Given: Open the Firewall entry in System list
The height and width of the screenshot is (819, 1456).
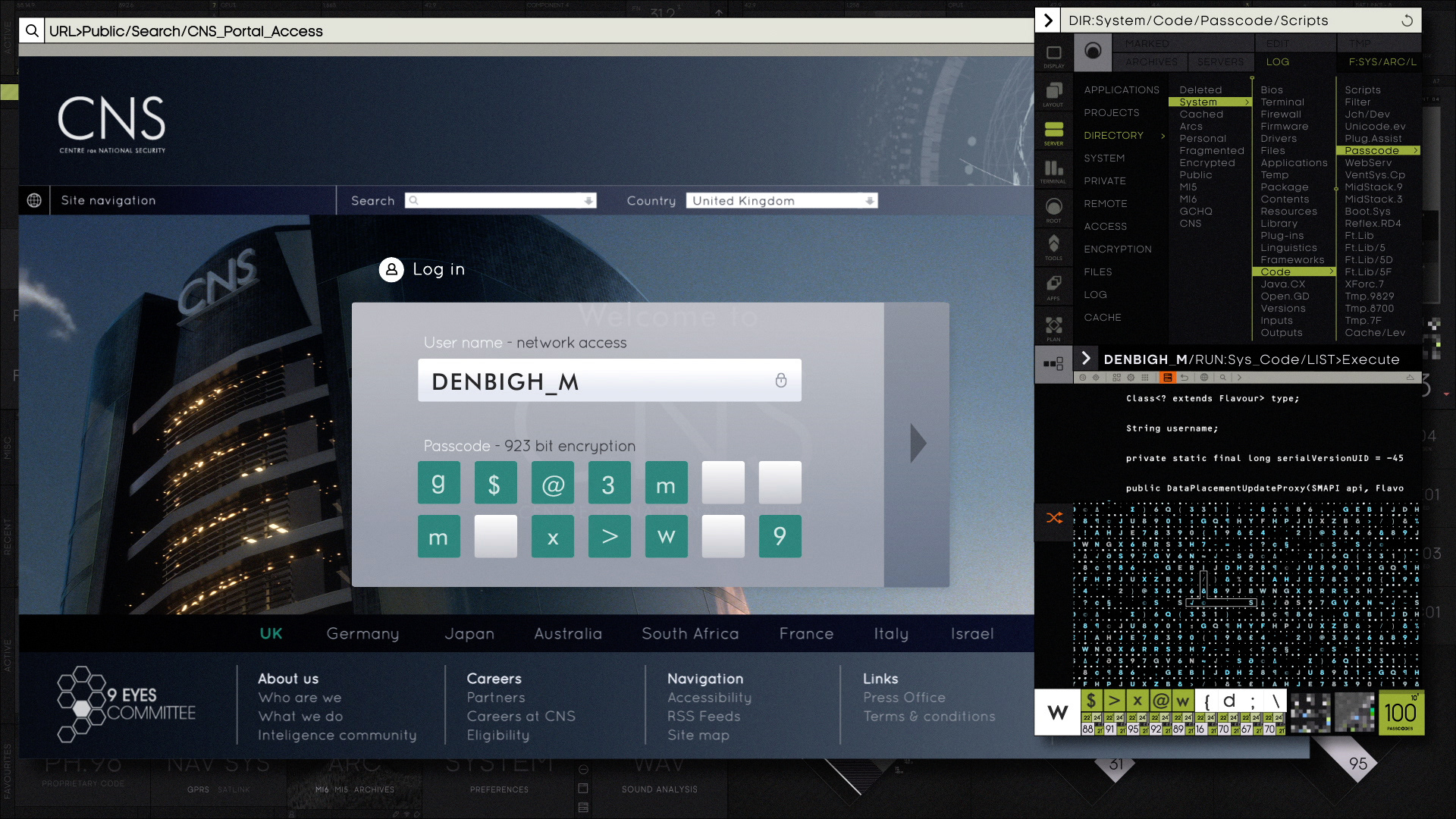Looking at the screenshot, I should [x=1281, y=115].
